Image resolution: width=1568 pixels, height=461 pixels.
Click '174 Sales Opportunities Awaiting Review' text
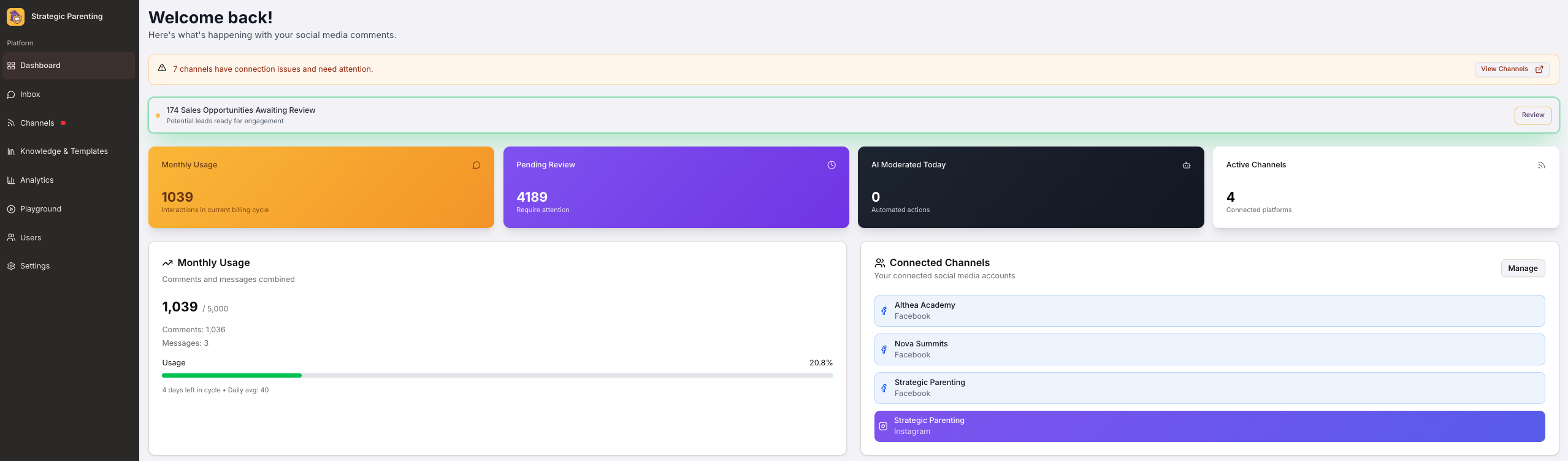pyautogui.click(x=241, y=110)
